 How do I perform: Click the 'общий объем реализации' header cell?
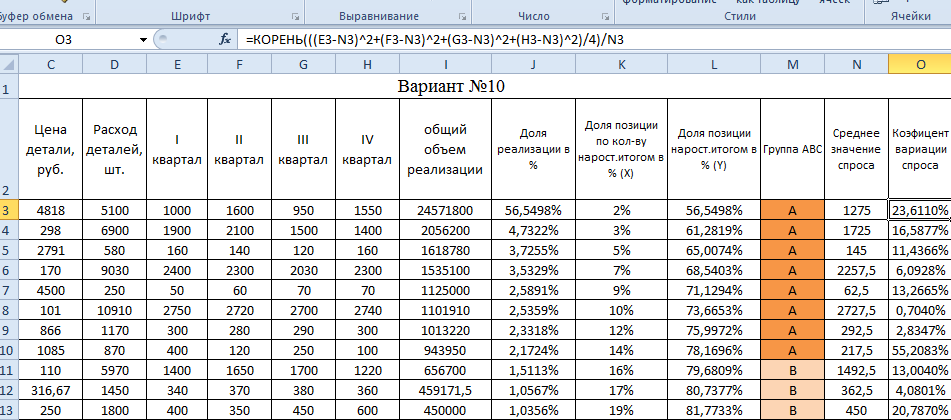point(445,149)
